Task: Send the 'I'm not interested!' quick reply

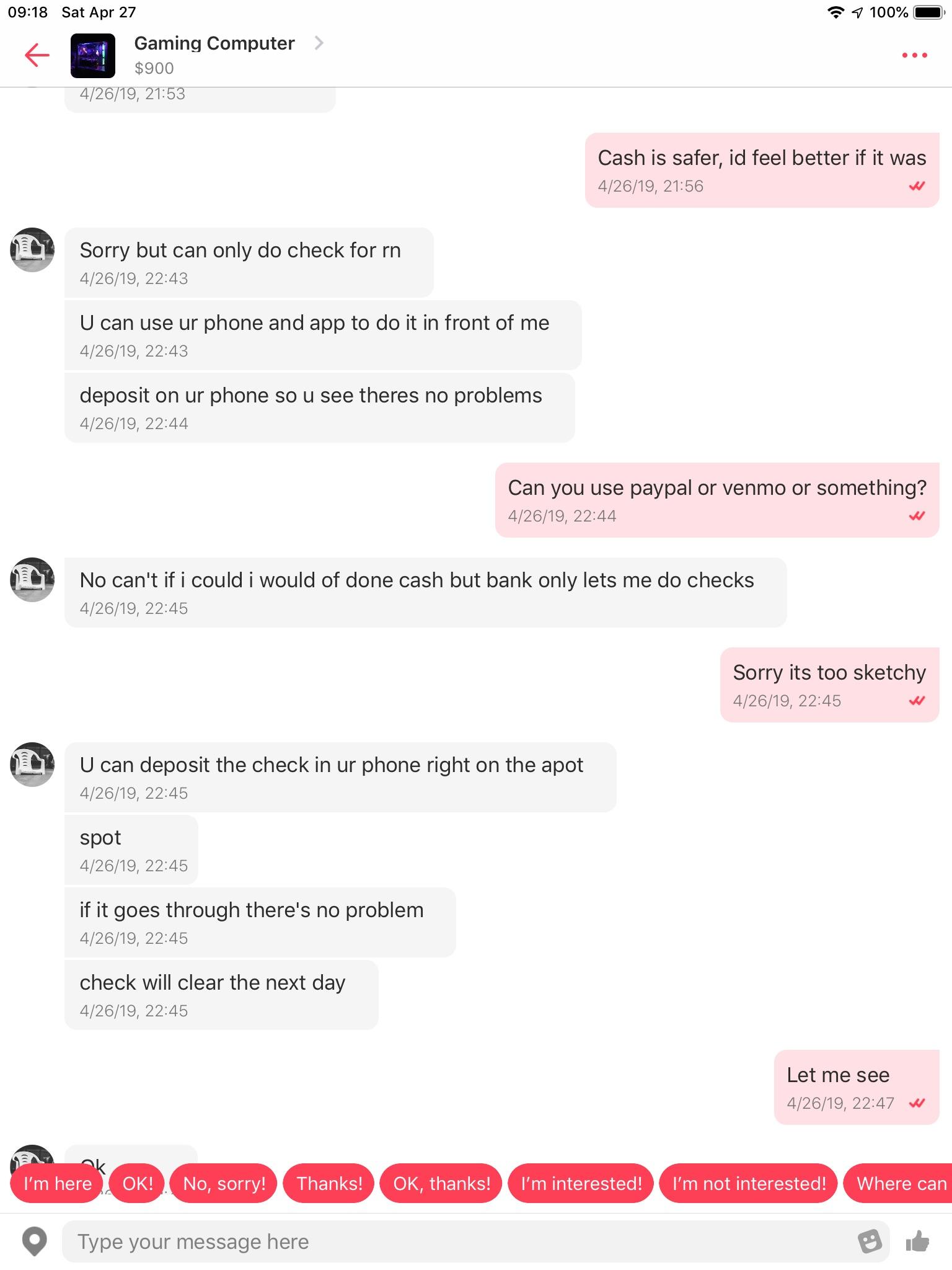Action: click(x=748, y=1183)
